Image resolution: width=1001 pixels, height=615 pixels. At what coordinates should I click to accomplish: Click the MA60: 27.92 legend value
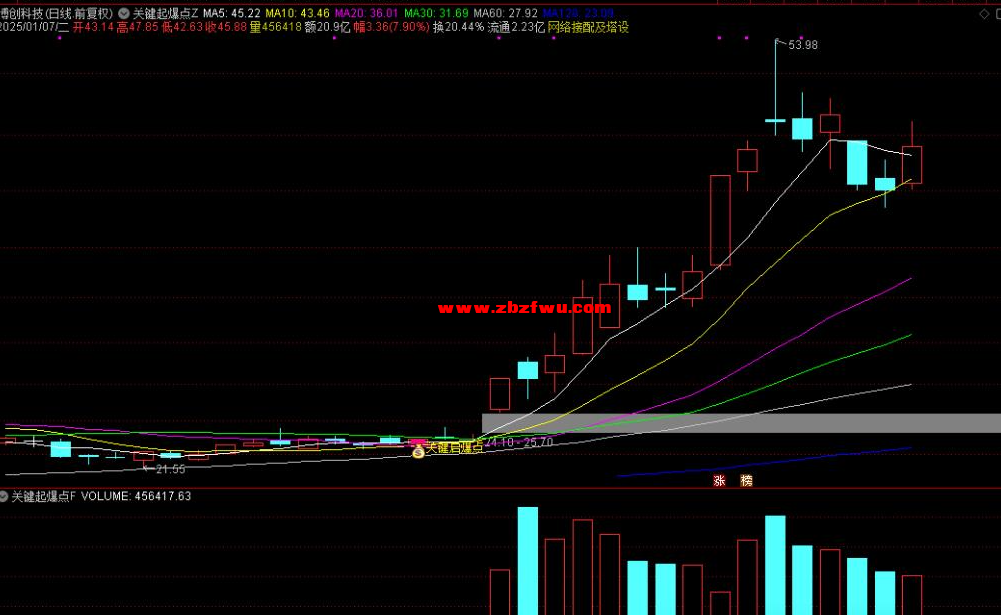(x=506, y=13)
